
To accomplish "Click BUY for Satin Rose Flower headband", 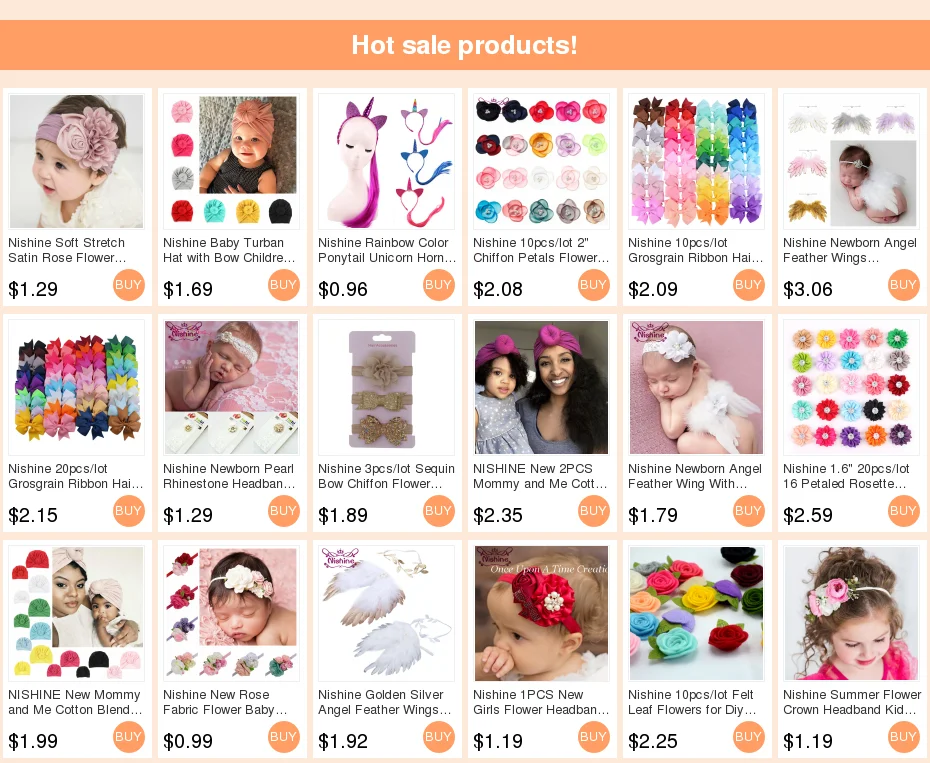I will [129, 285].
